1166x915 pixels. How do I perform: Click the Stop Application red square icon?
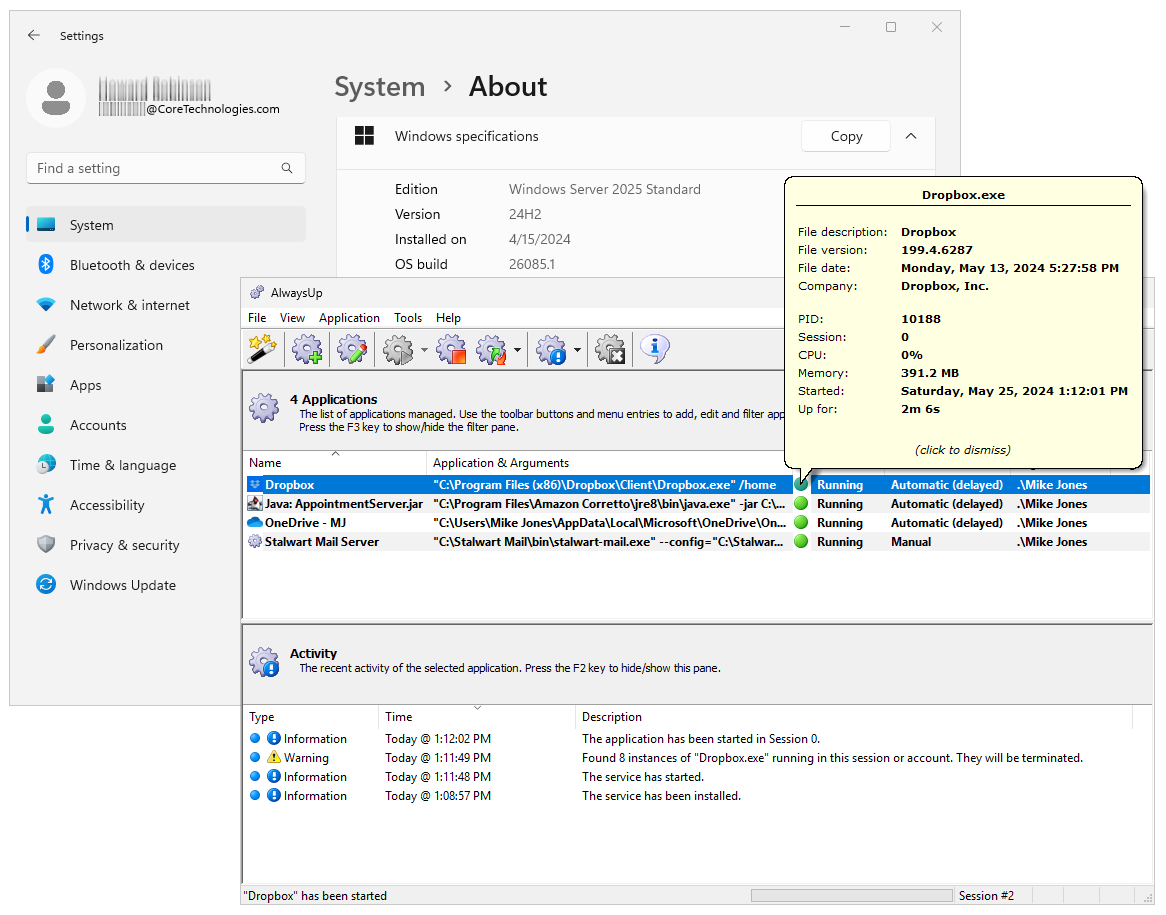451,349
